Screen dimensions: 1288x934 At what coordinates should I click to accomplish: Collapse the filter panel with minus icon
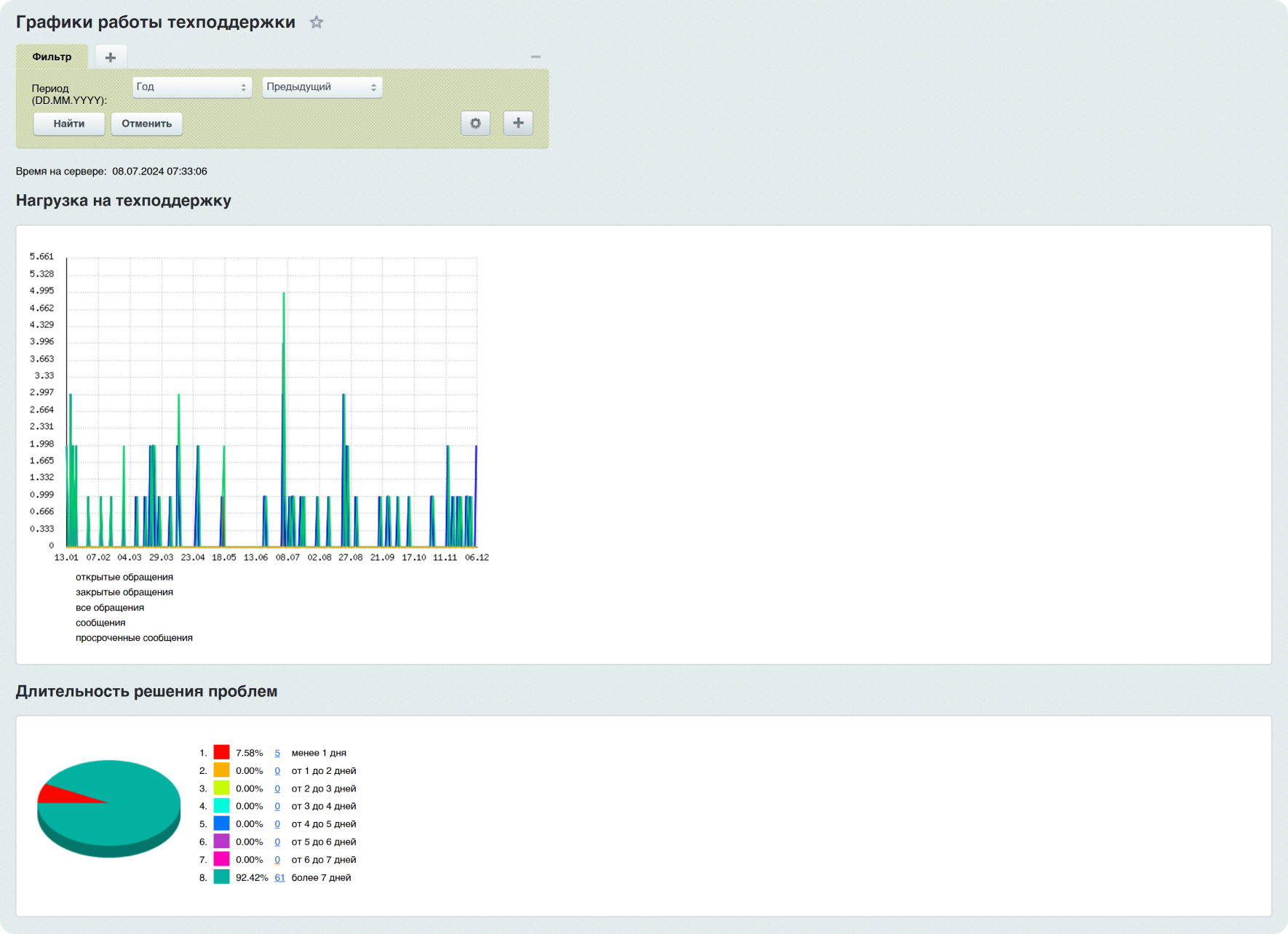[x=536, y=57]
